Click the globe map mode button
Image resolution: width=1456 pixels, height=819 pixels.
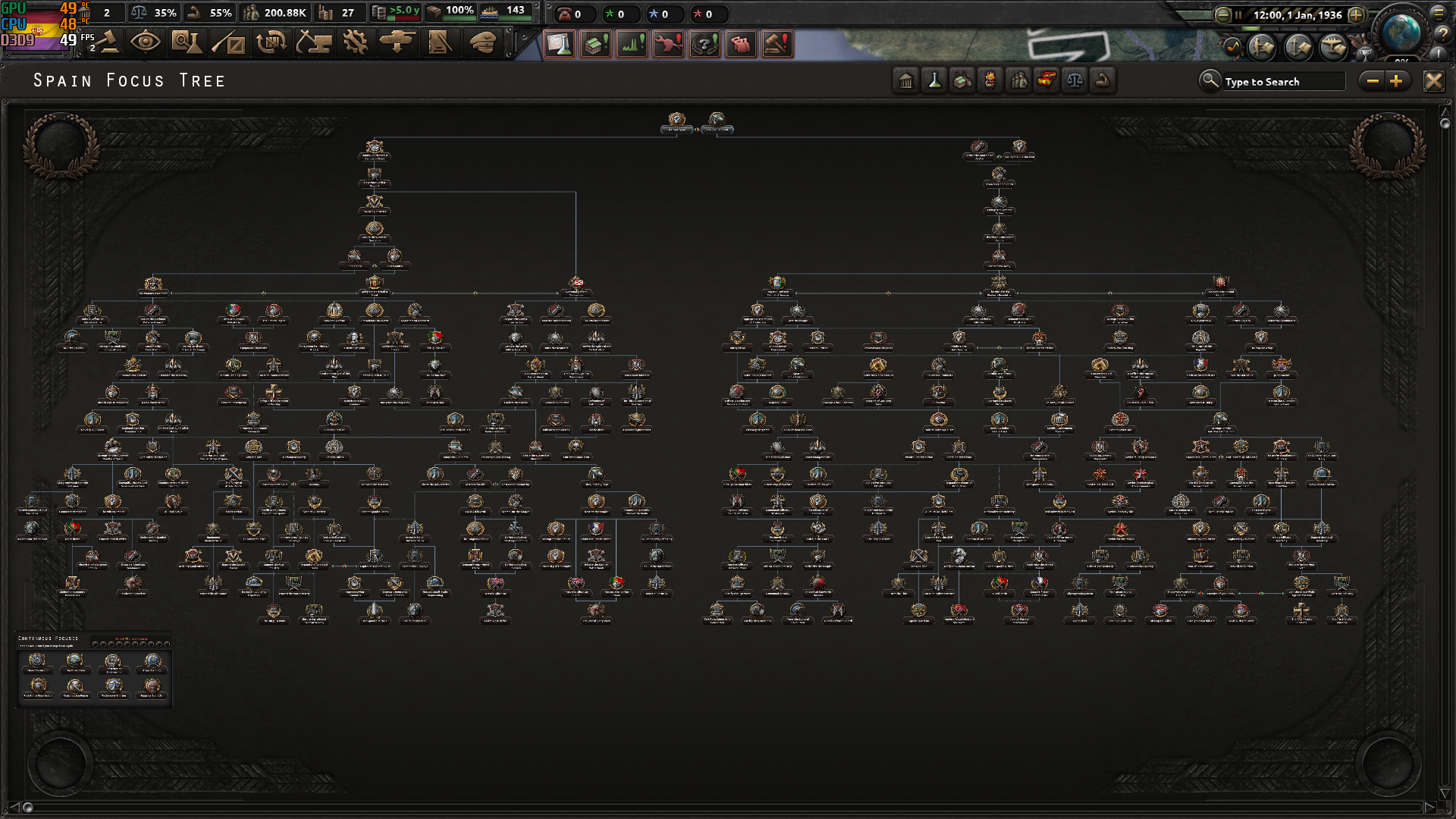[1401, 32]
